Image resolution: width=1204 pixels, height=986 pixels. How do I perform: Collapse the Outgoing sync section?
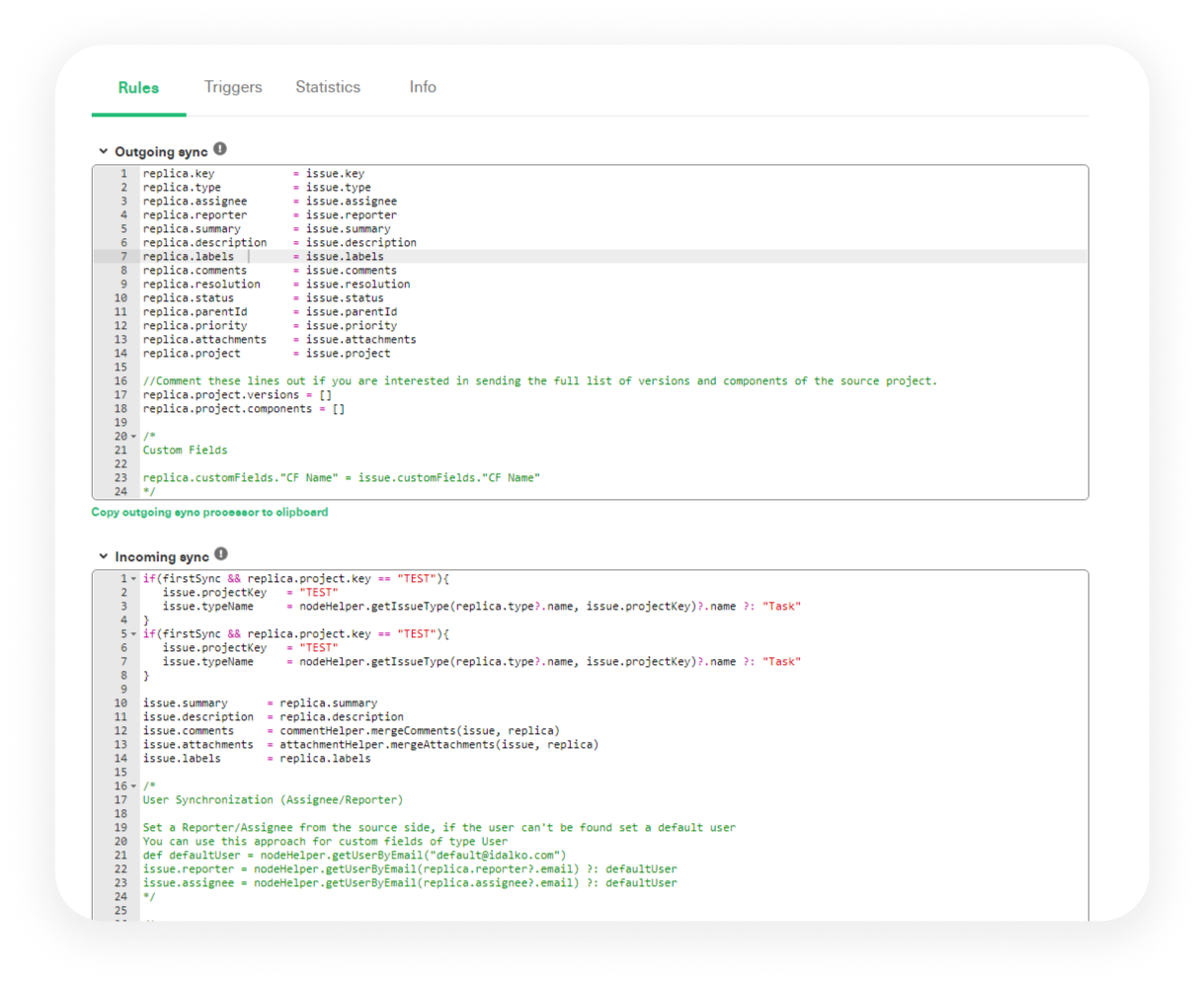(x=103, y=152)
